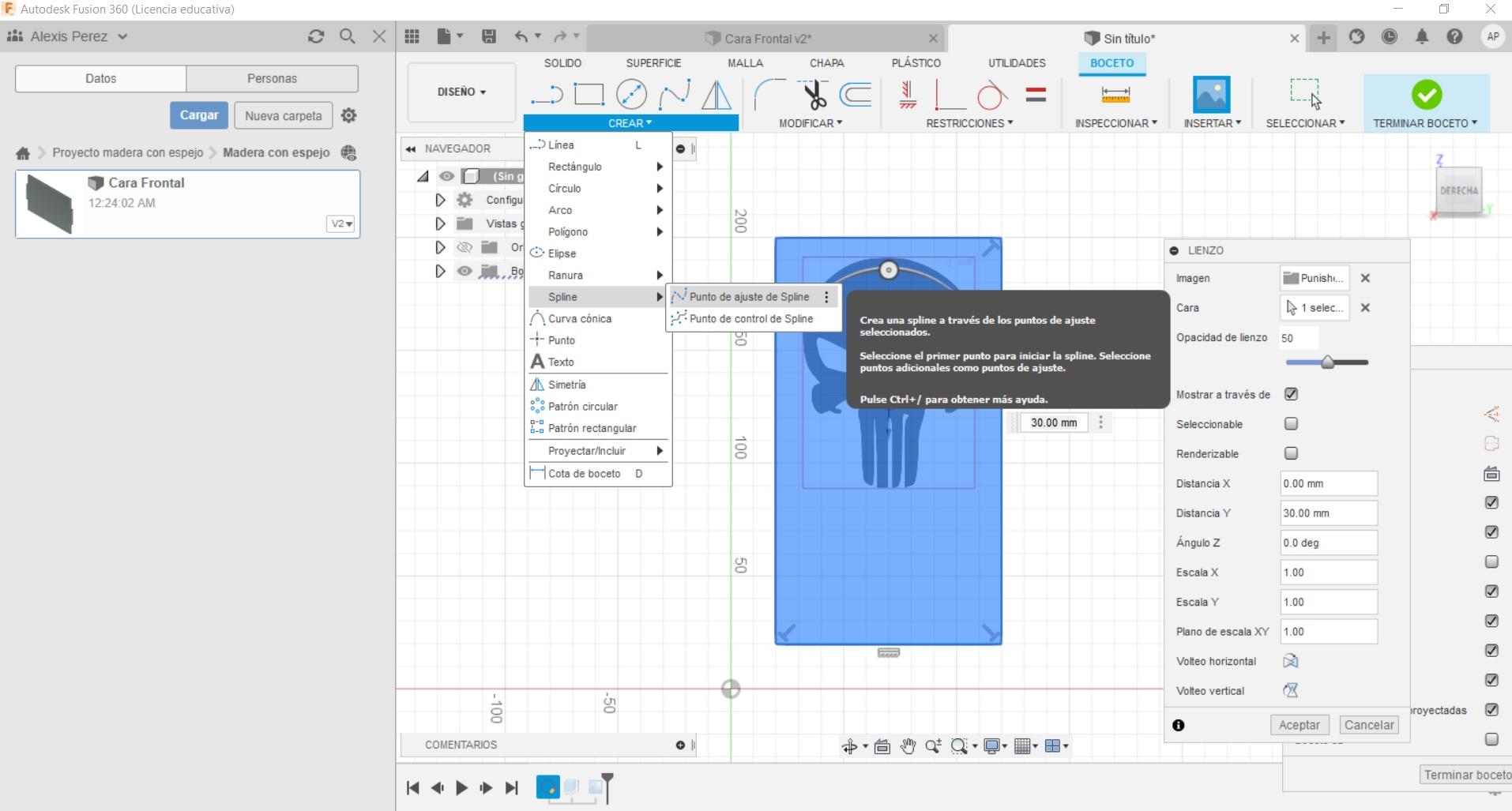Toggle Mostrar a través de checkbox
Viewport: 1512px width, 811px height.
[x=1291, y=394]
